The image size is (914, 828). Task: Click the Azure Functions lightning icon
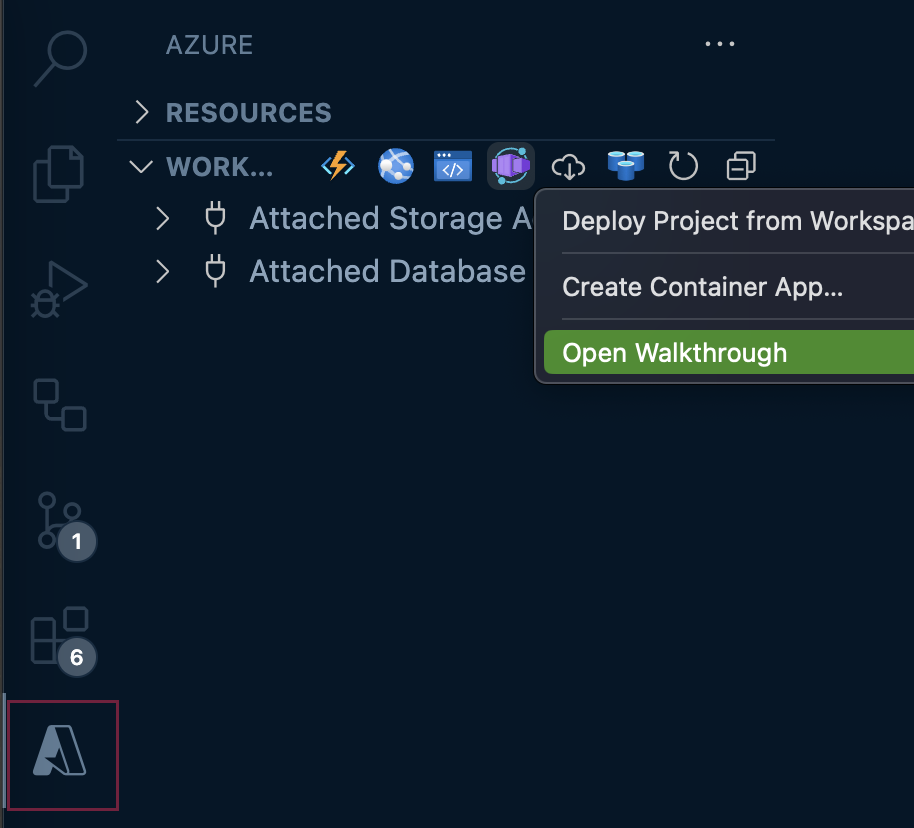point(338,166)
